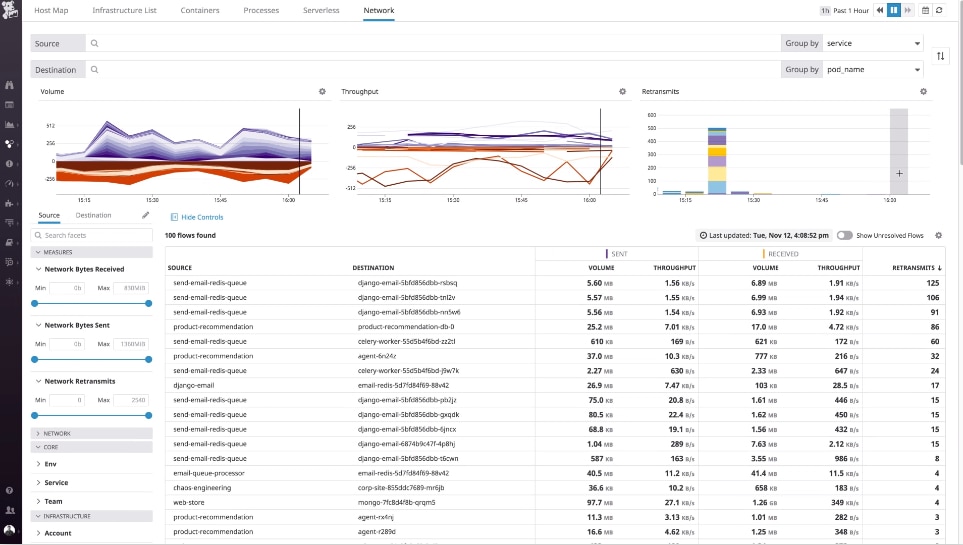Open the user avatar in the sidebar
963x545 pixels.
click(x=9, y=530)
